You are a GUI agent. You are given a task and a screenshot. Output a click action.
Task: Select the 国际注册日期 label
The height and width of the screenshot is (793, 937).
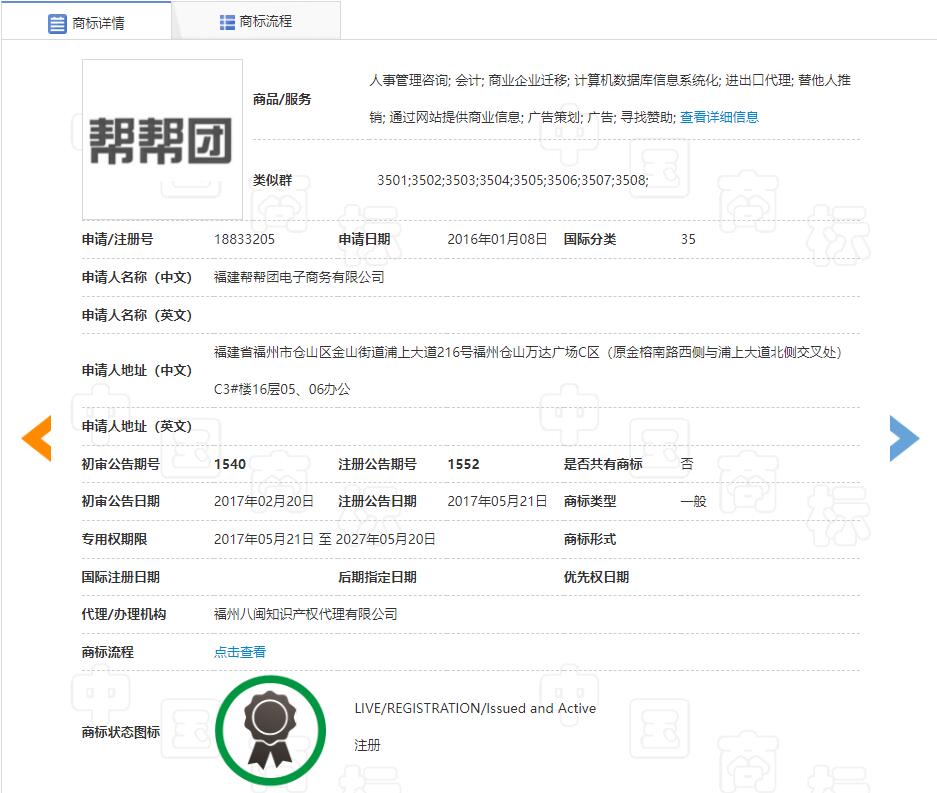click(121, 577)
